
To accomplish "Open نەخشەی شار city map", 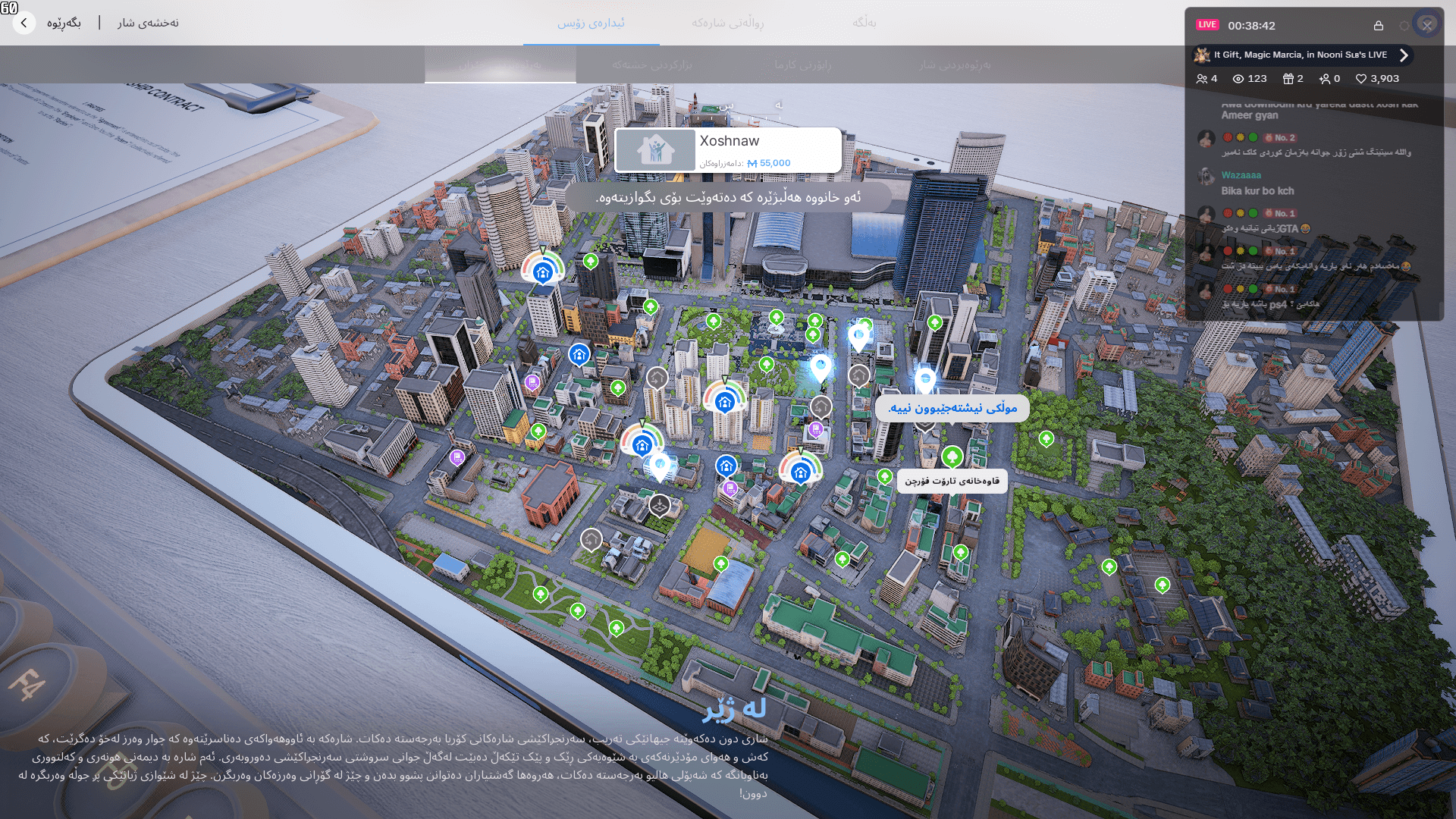I will (x=147, y=23).
